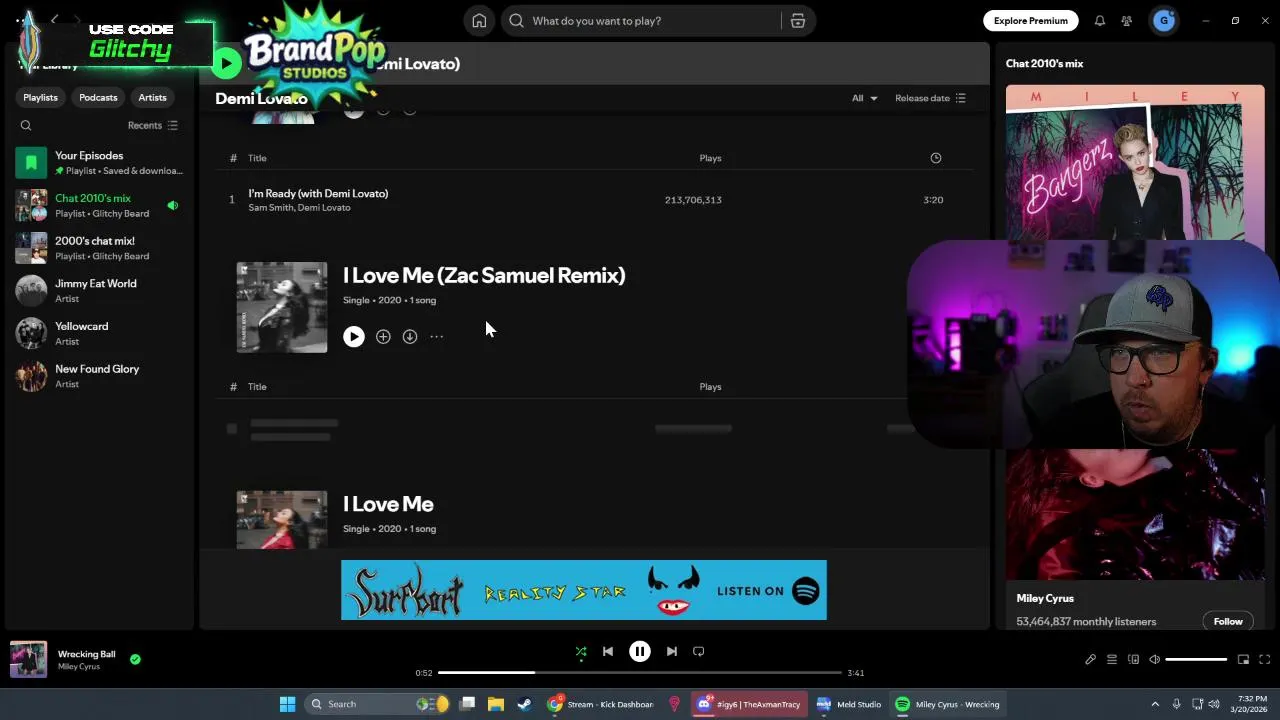This screenshot has width=1280, height=720.
Task: Click the 213,706,313 play count
Action: [693, 200]
